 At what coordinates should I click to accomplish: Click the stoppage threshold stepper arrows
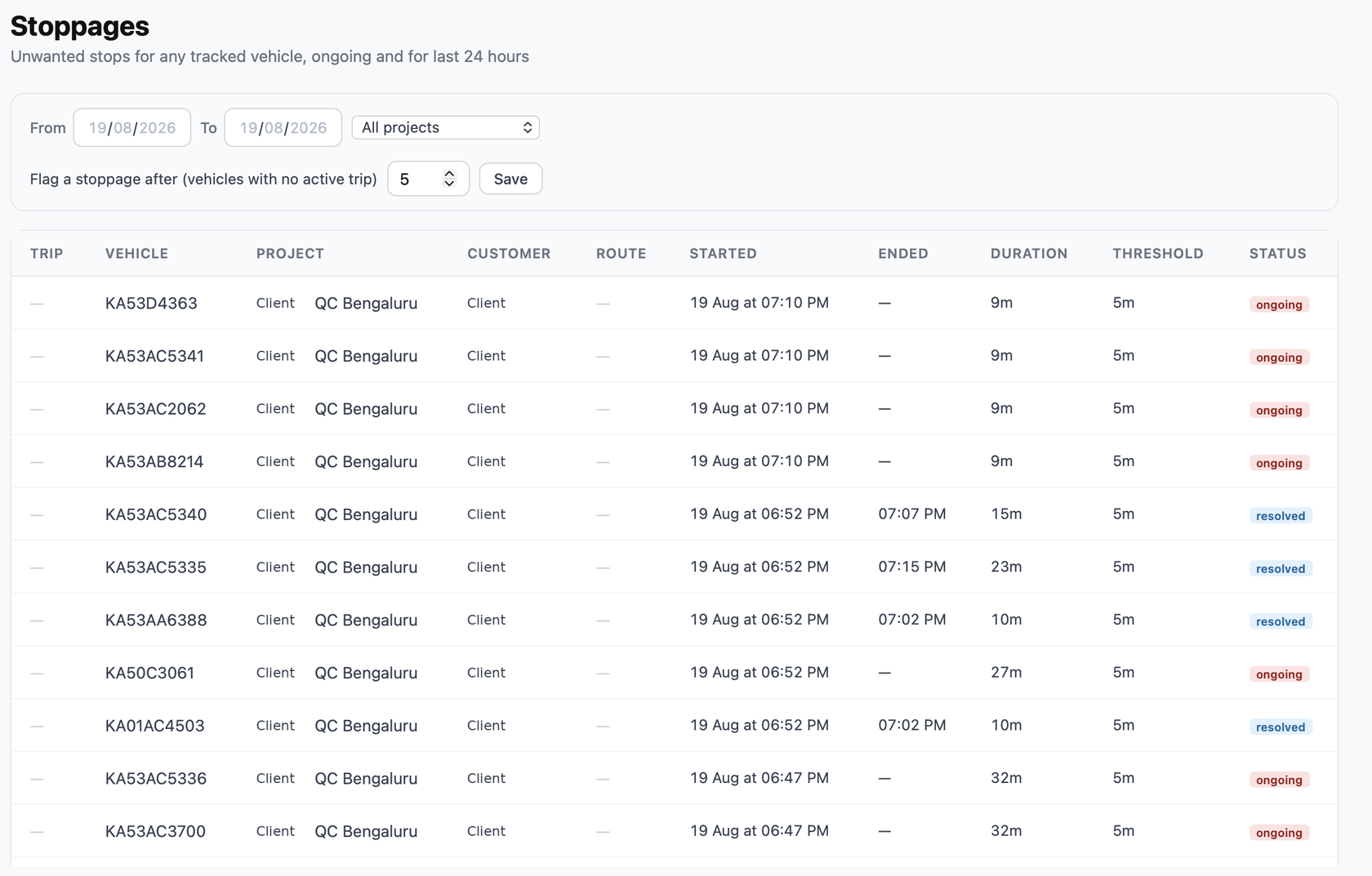click(449, 179)
